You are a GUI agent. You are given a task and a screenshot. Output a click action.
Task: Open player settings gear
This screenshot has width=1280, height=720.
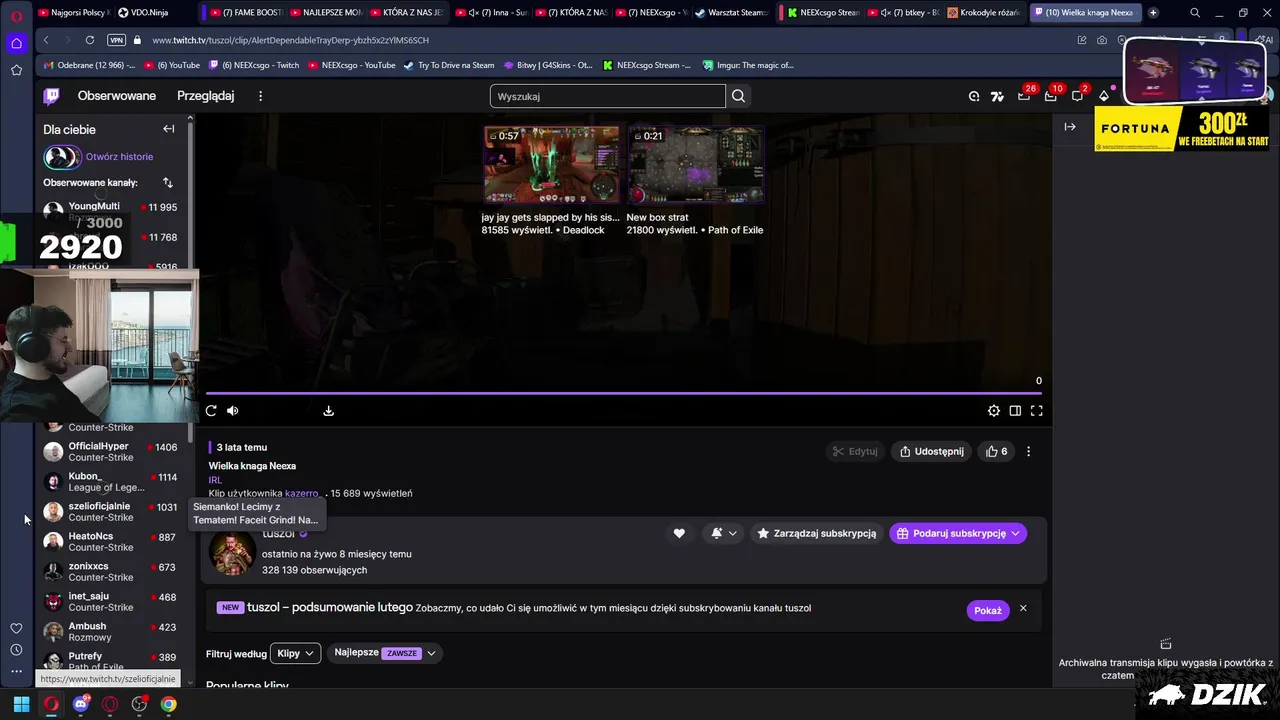(993, 410)
